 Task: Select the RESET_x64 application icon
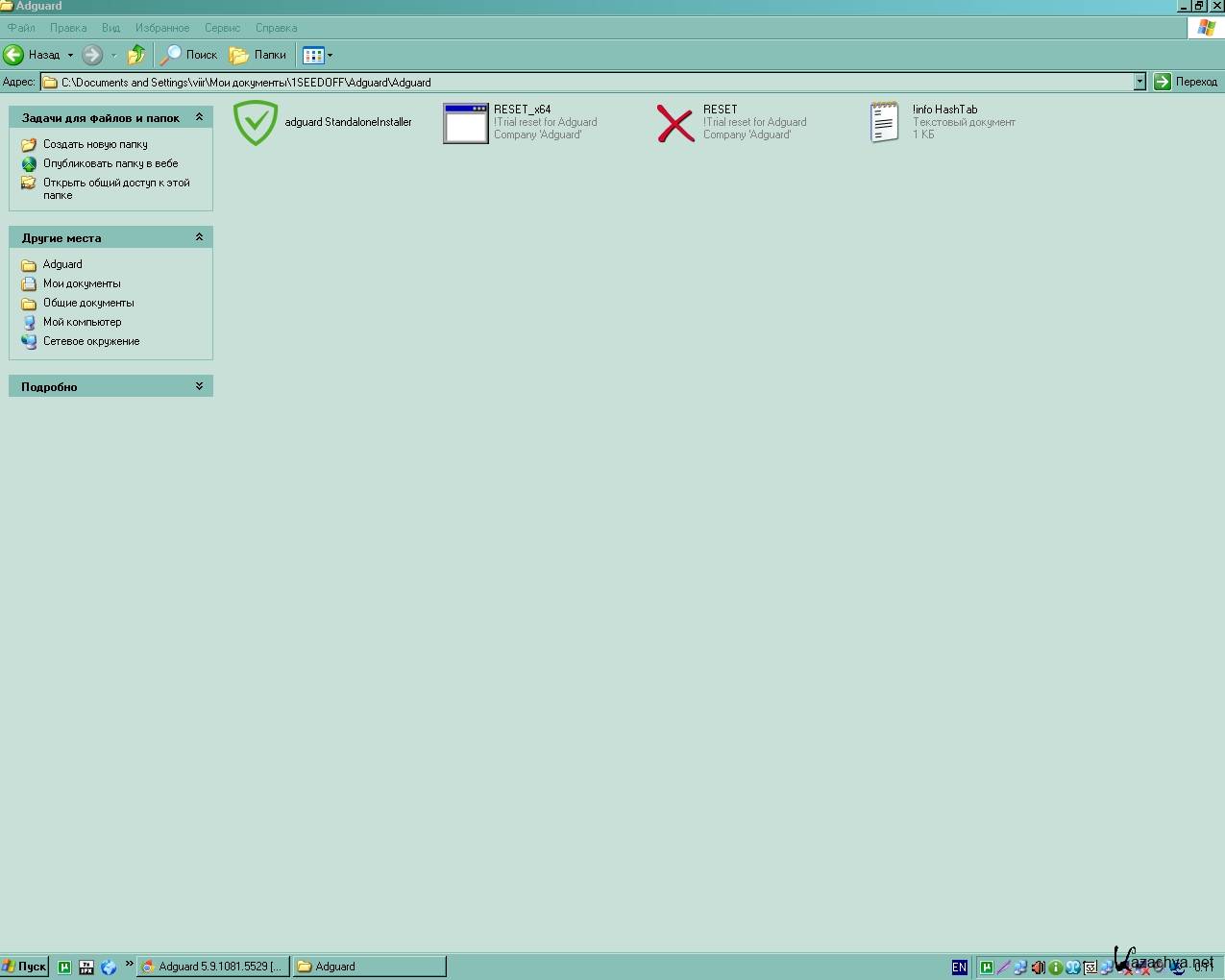pos(466,123)
